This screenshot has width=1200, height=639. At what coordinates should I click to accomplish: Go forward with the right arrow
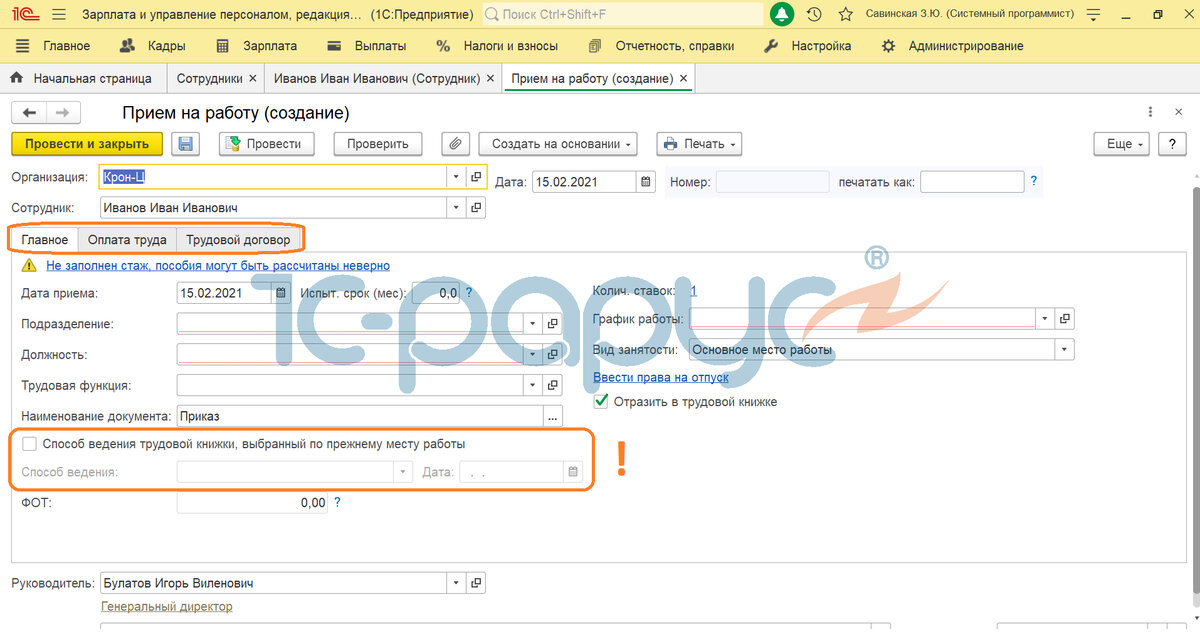(x=63, y=113)
